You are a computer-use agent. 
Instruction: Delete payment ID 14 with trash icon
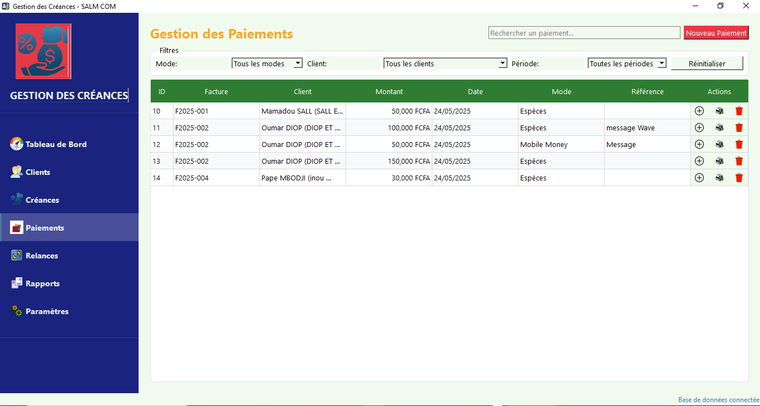click(739, 178)
